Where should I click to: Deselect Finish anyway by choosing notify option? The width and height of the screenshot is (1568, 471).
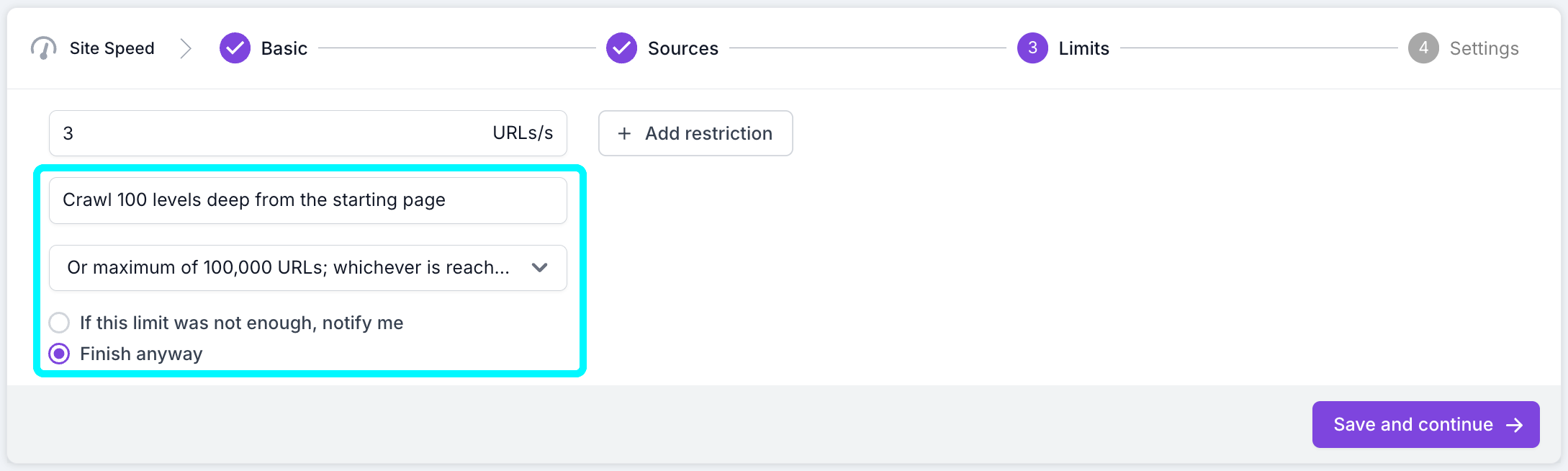click(x=59, y=323)
